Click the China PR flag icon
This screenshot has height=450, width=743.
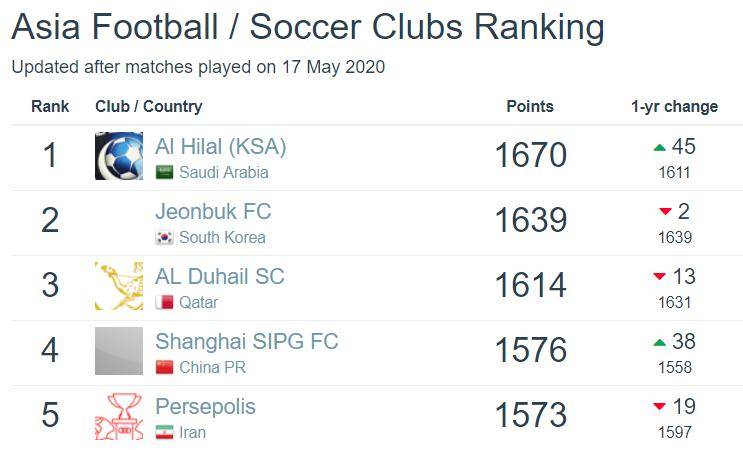(164, 367)
